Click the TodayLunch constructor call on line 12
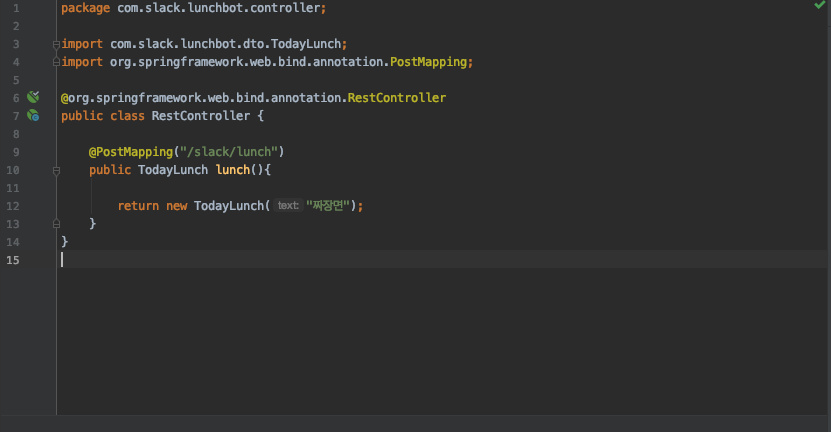Screen dimensions: 831x432 229,206
